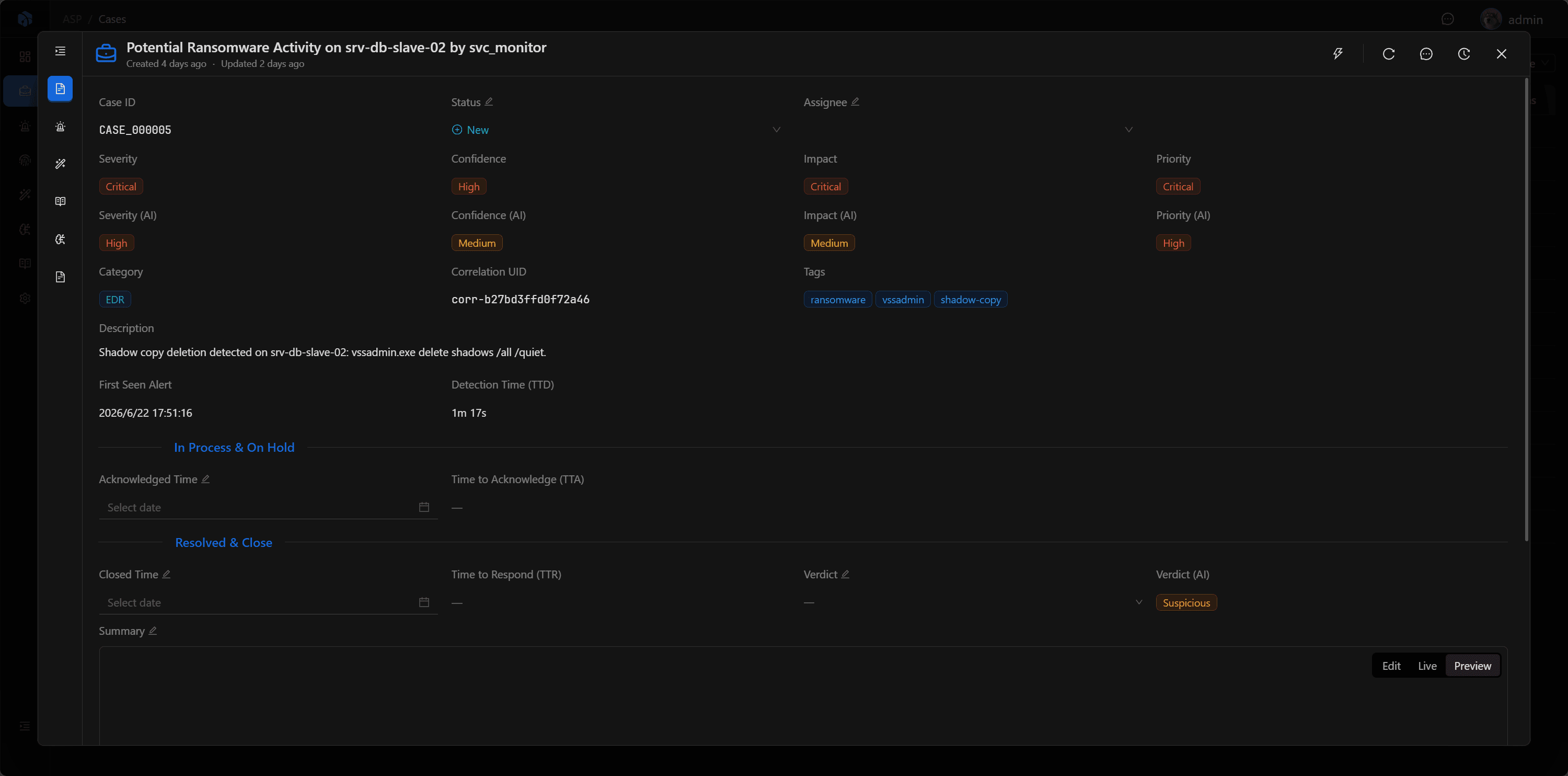Switch summary editor to Edit mode
1568x776 pixels.
tap(1391, 666)
